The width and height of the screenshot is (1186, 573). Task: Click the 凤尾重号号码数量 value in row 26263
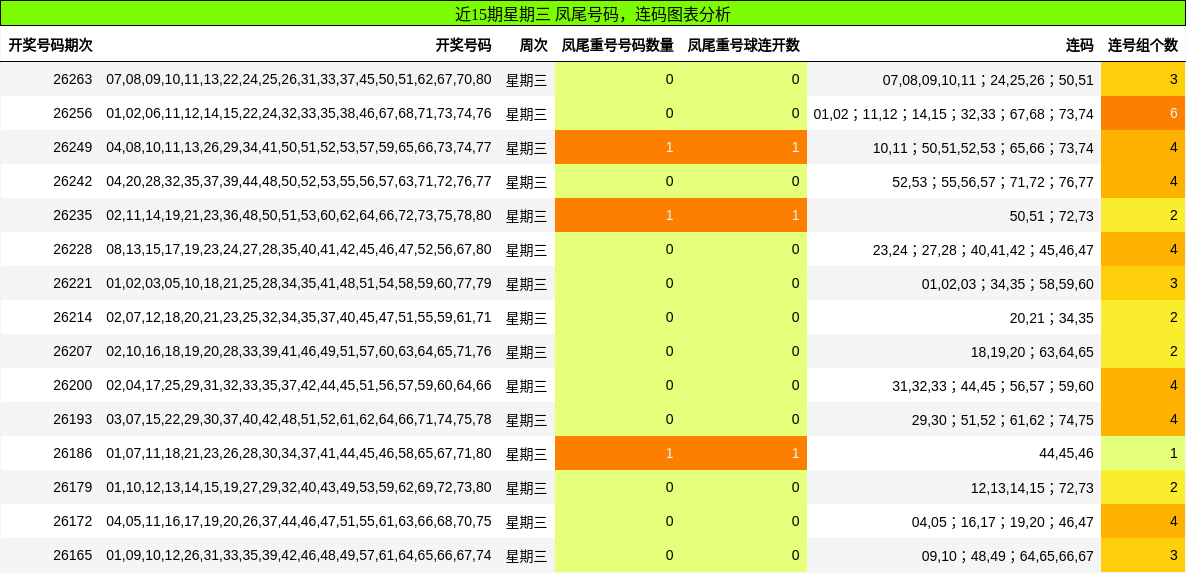tap(669, 79)
